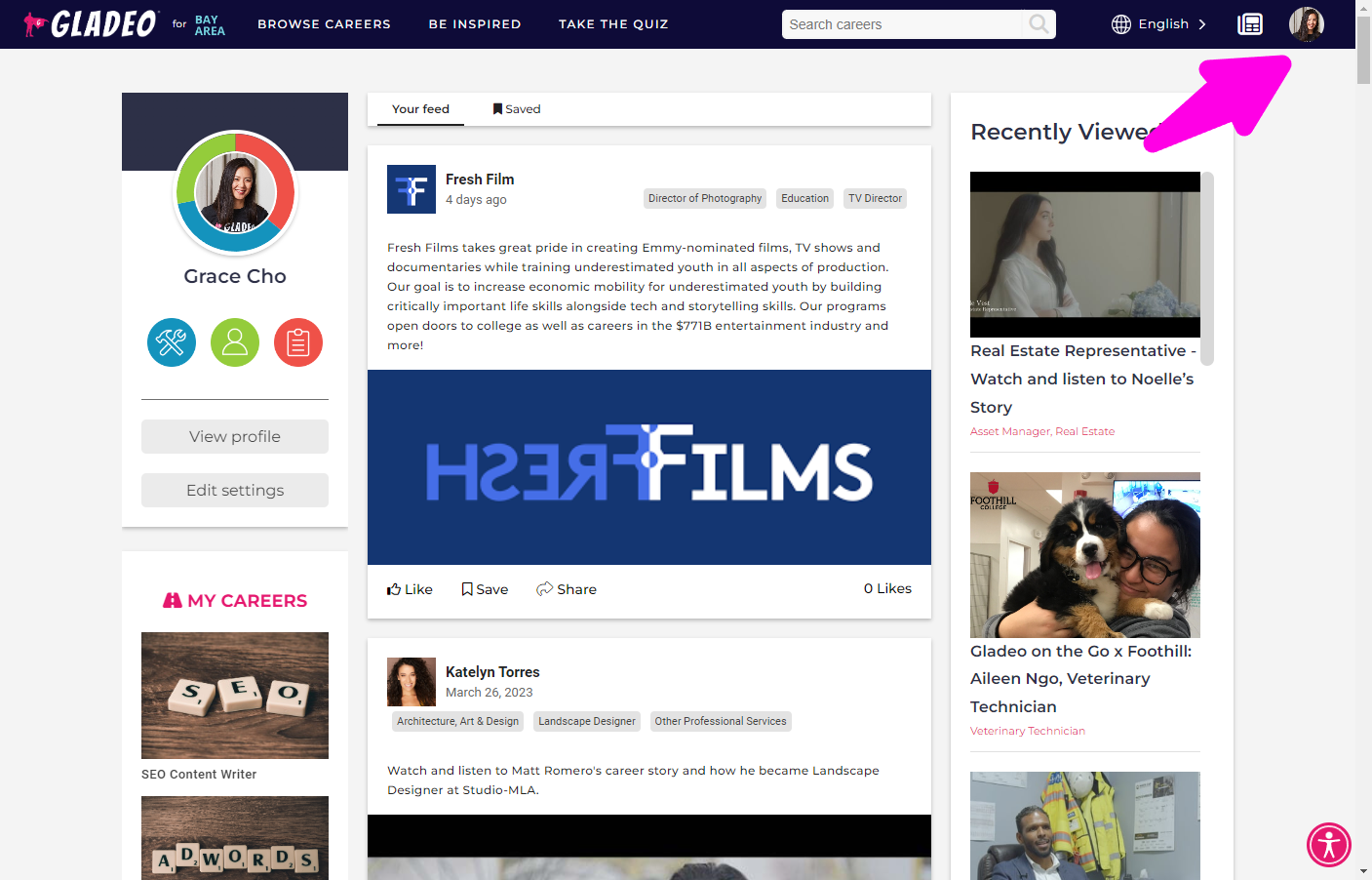Click the globe language icon

(x=1121, y=24)
